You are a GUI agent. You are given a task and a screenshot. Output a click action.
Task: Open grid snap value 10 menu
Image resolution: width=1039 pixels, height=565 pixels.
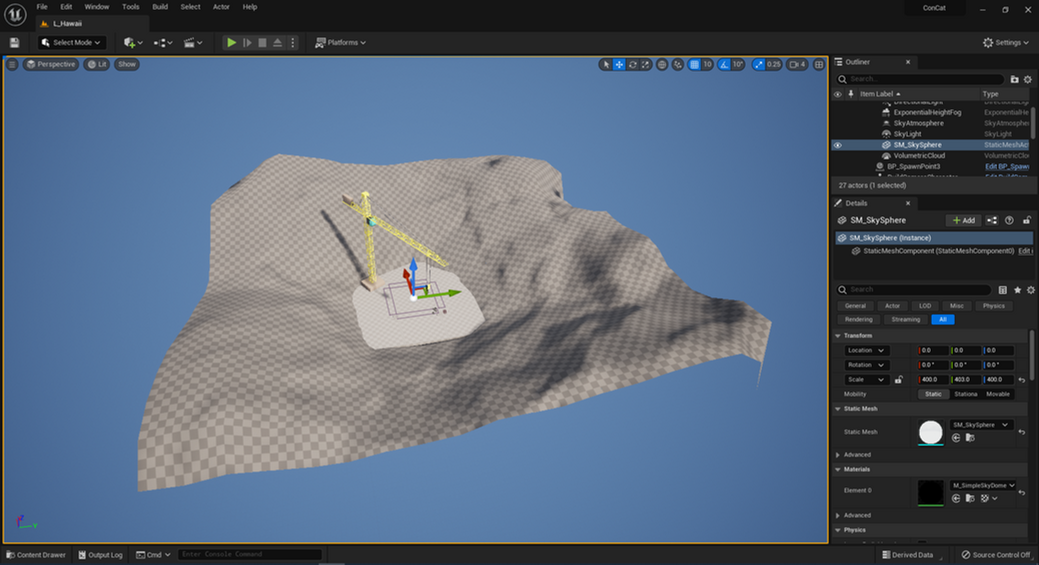(707, 64)
